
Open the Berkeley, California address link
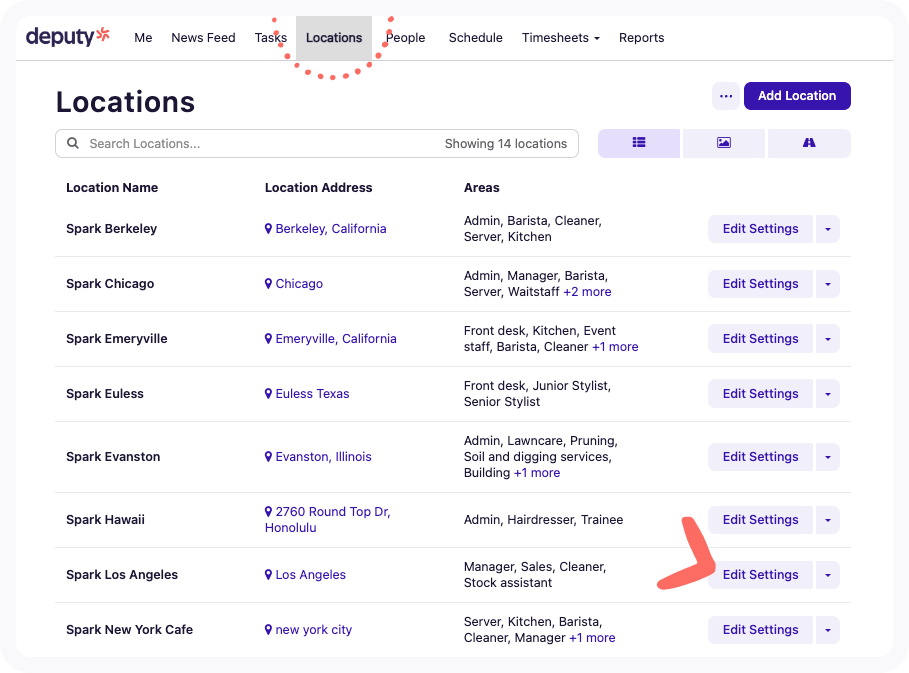click(x=330, y=229)
